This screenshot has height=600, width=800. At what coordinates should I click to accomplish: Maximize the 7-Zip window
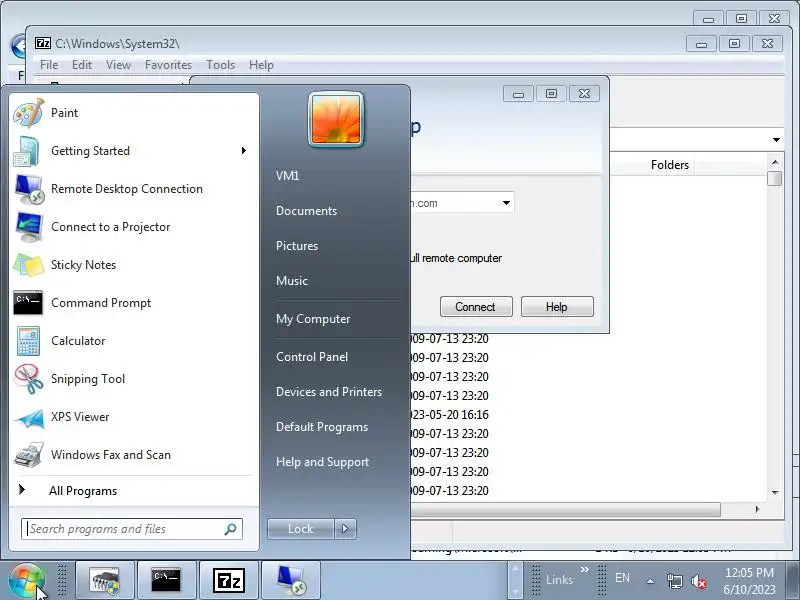[x=734, y=44]
